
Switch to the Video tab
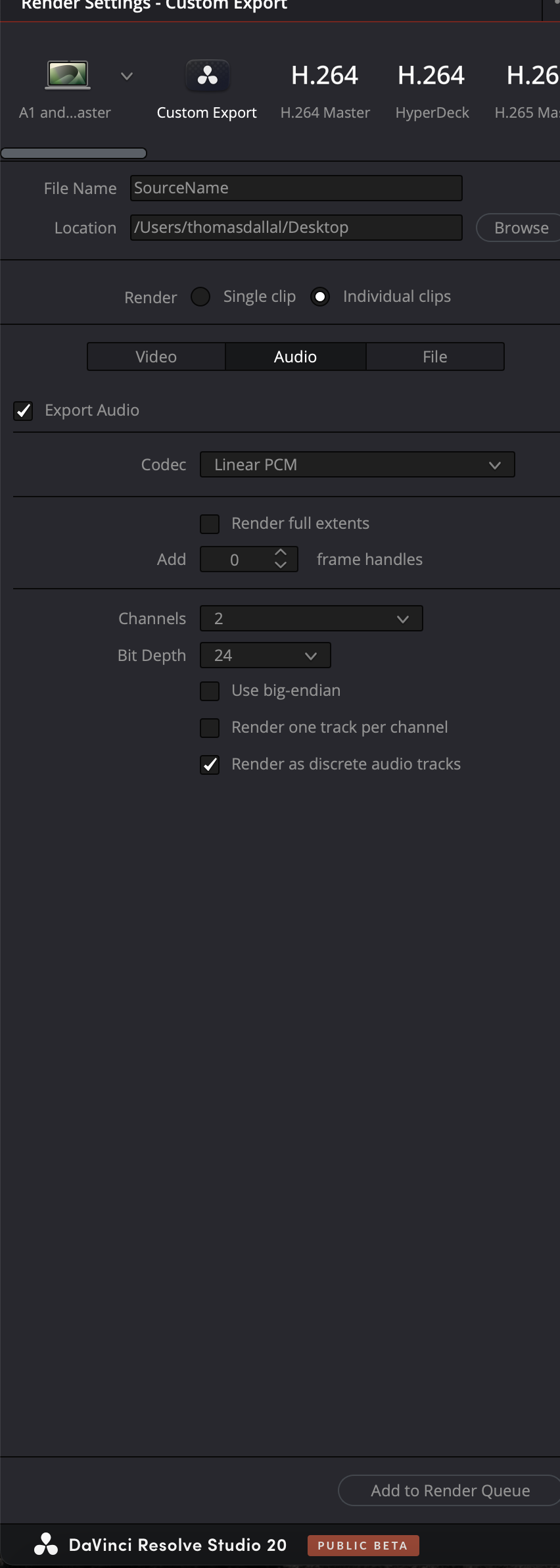(156, 356)
